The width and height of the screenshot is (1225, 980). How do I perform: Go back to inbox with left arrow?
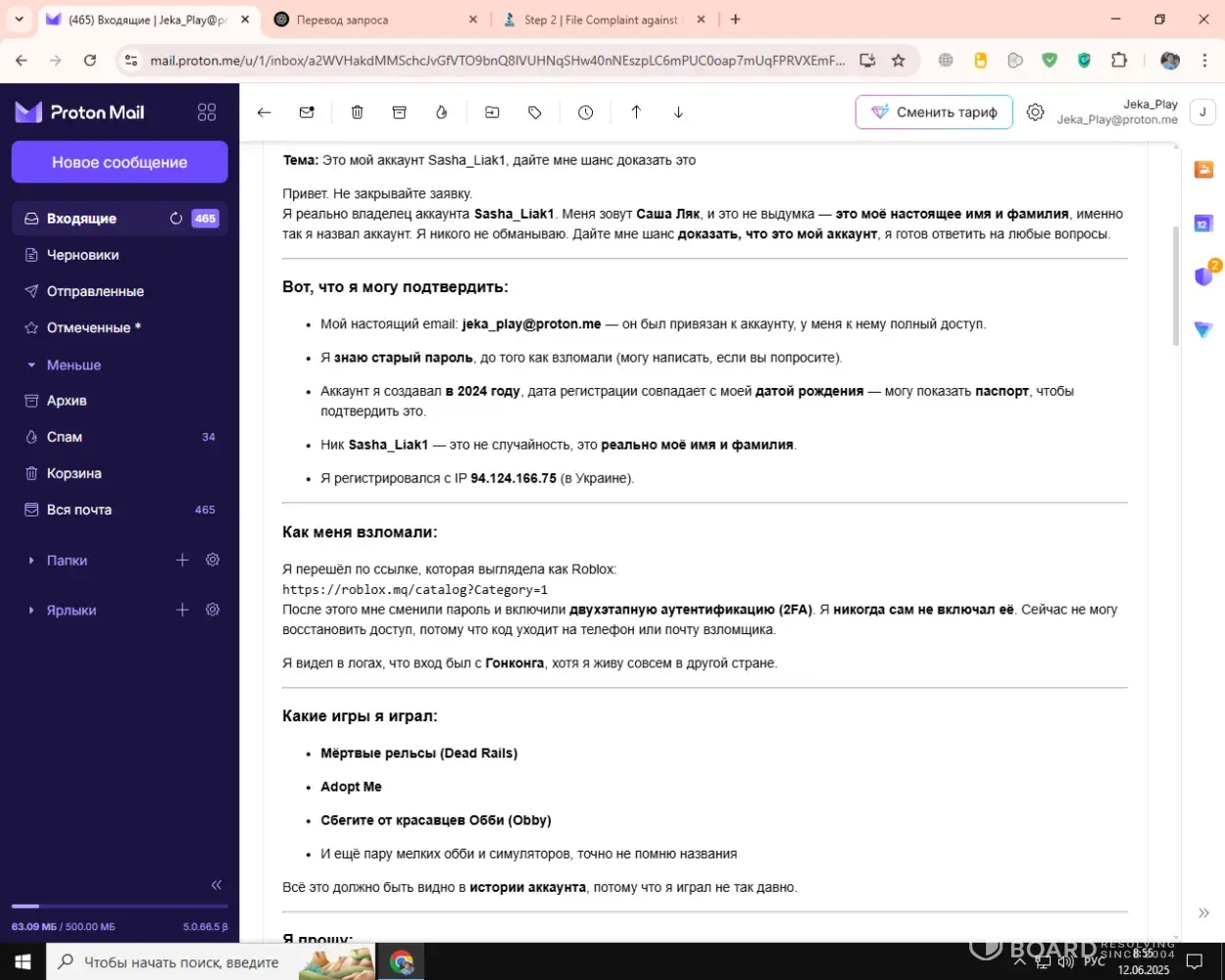pyautogui.click(x=264, y=113)
